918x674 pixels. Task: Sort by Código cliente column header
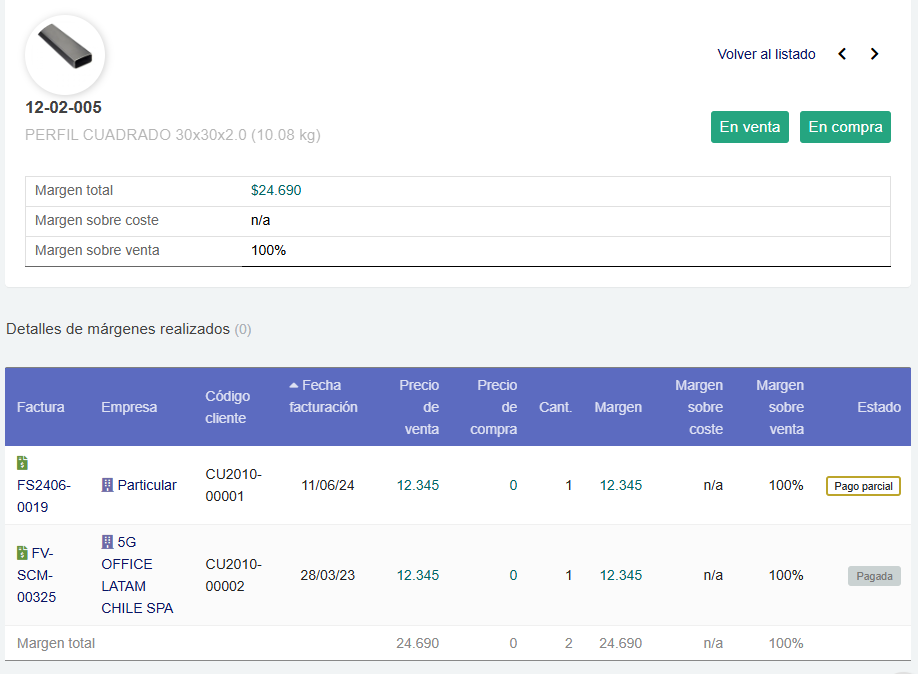[227, 407]
